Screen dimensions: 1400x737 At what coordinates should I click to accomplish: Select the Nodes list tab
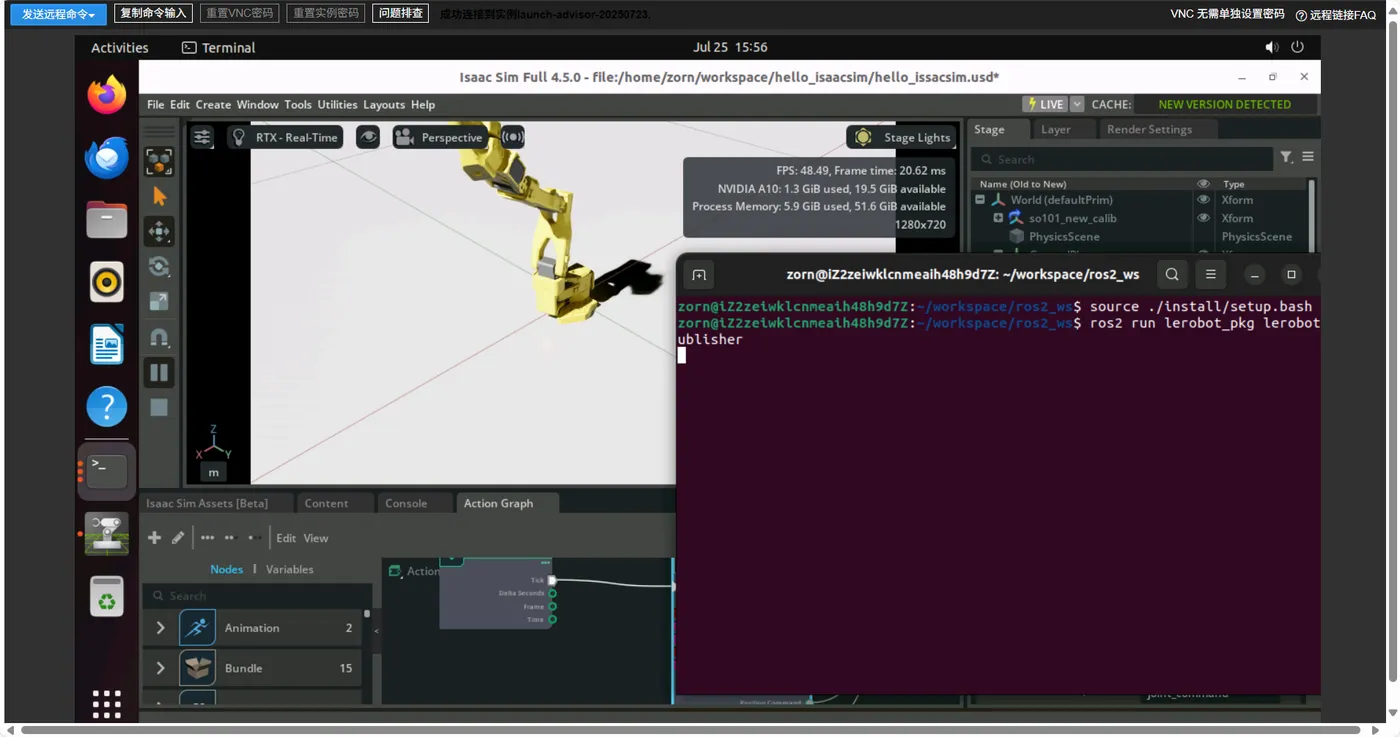point(226,569)
